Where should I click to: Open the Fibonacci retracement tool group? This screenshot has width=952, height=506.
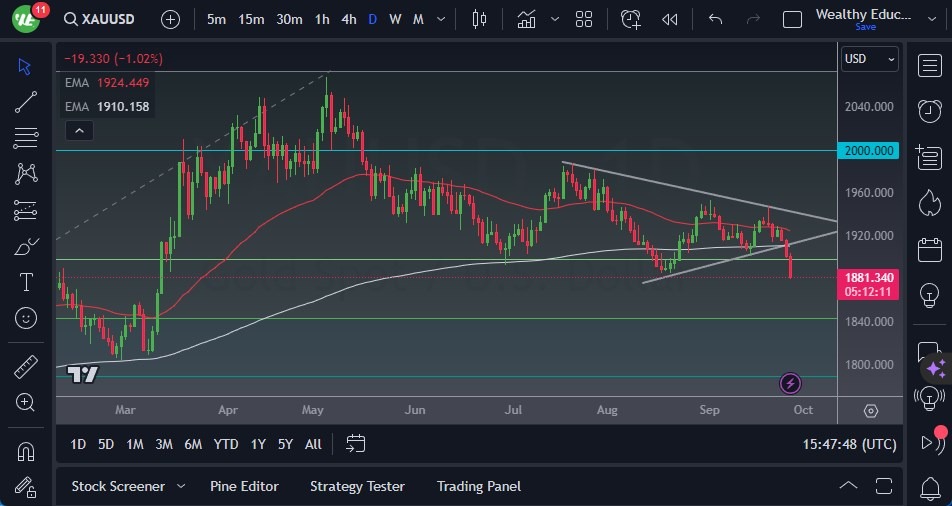tap(26, 138)
